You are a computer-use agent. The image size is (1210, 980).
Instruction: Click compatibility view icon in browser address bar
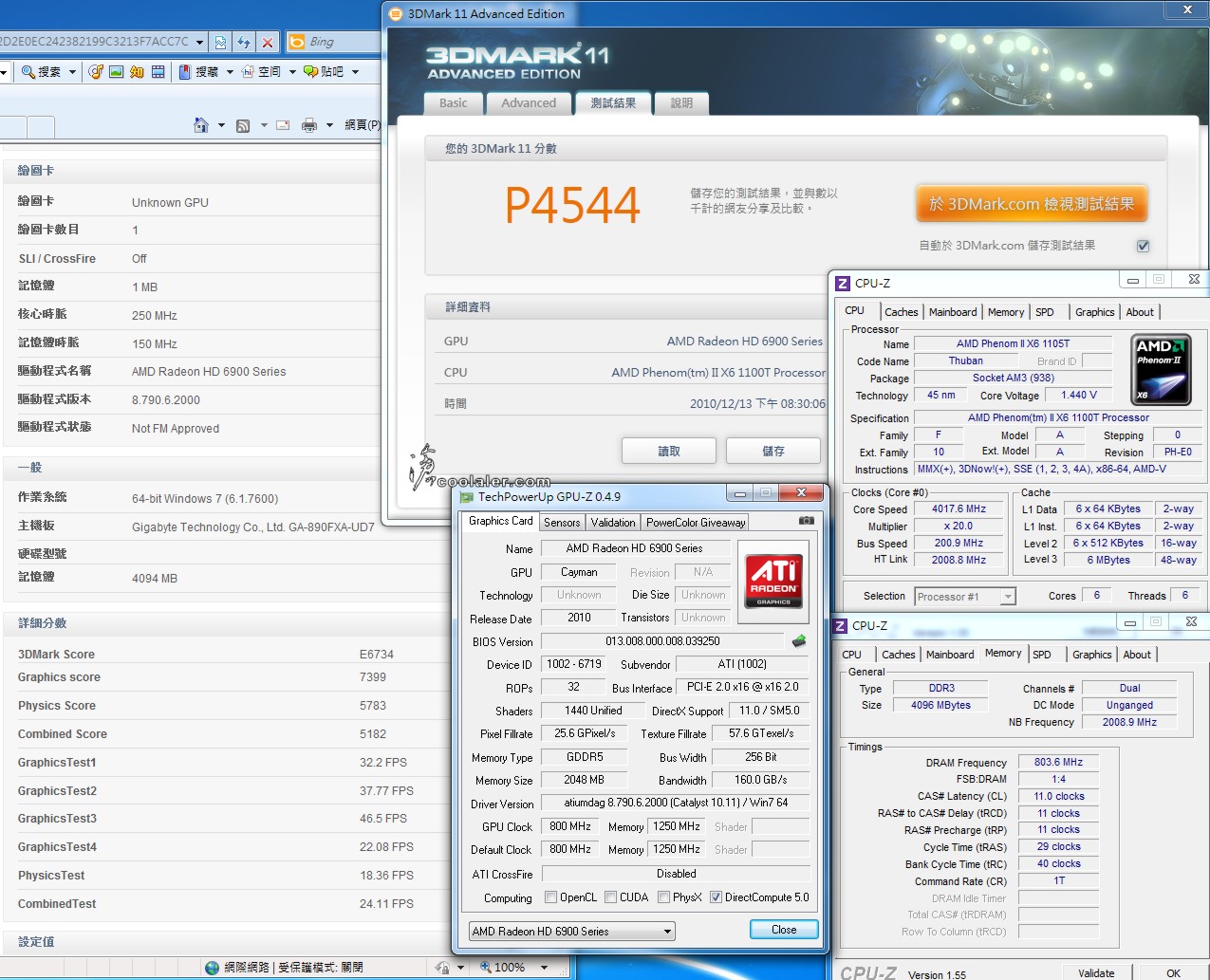(x=220, y=42)
